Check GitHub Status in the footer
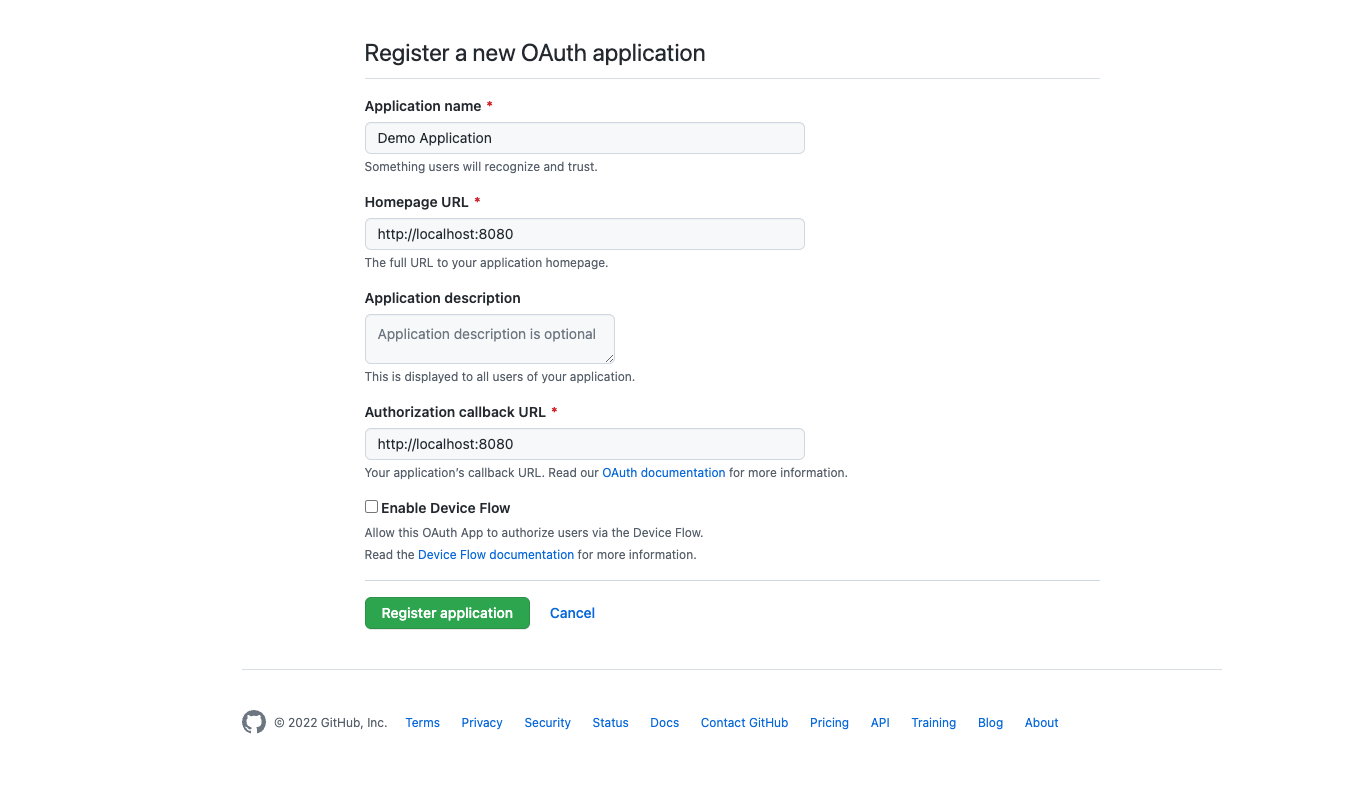1364x804 pixels. point(610,723)
